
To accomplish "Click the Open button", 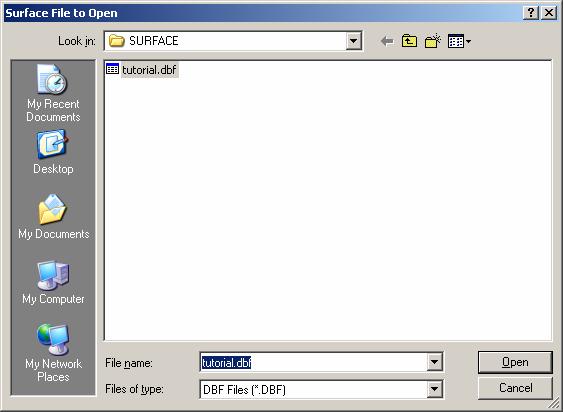I will coord(515,362).
